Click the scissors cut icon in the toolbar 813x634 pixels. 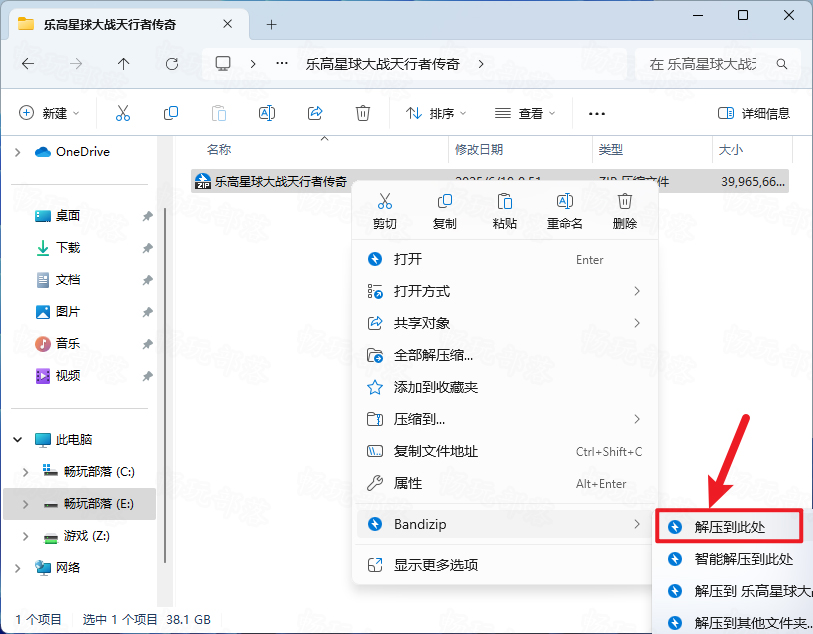pyautogui.click(x=123, y=113)
